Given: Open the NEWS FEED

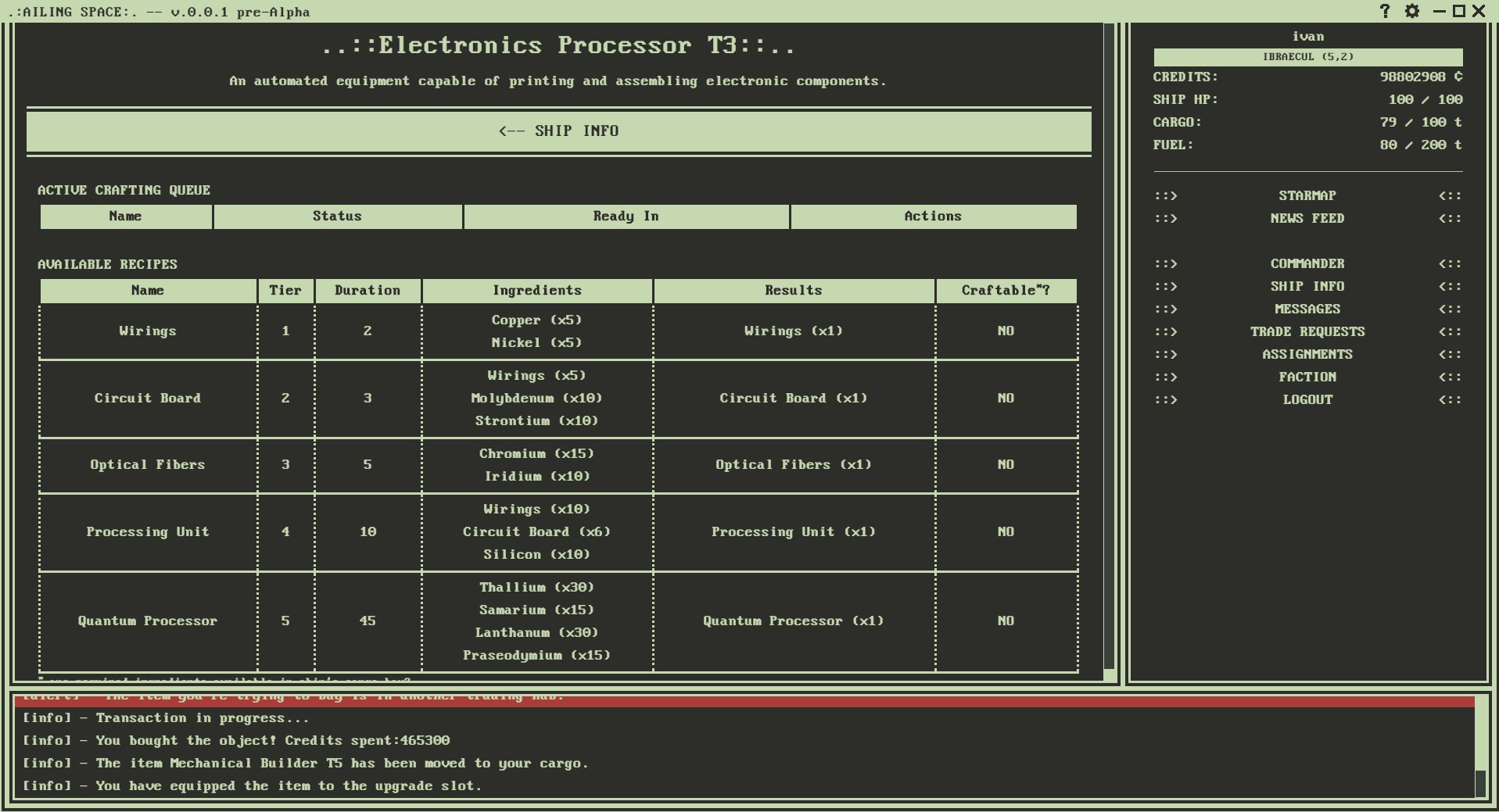Looking at the screenshot, I should [1307, 219].
